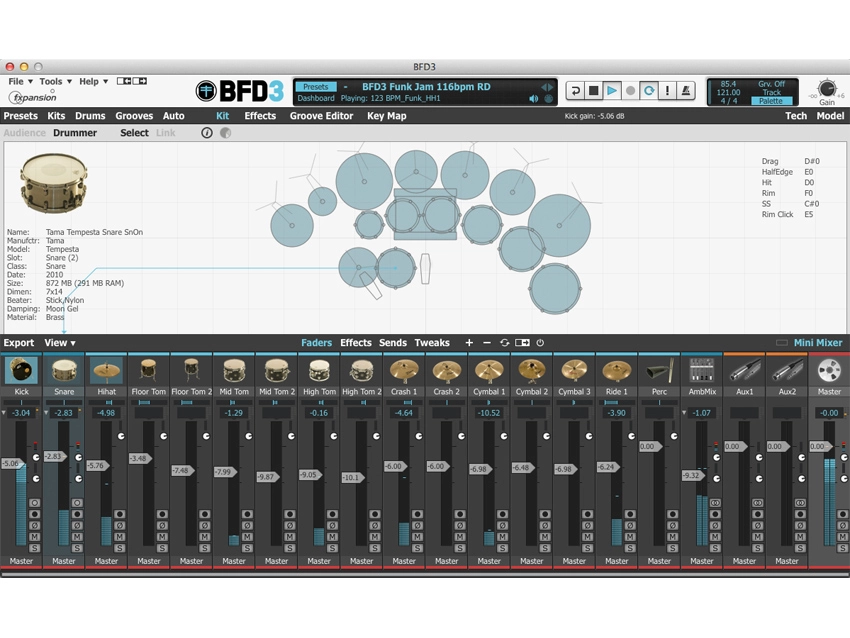Switch to the mixer Sends view
The height and width of the screenshot is (638, 850).
click(x=392, y=343)
